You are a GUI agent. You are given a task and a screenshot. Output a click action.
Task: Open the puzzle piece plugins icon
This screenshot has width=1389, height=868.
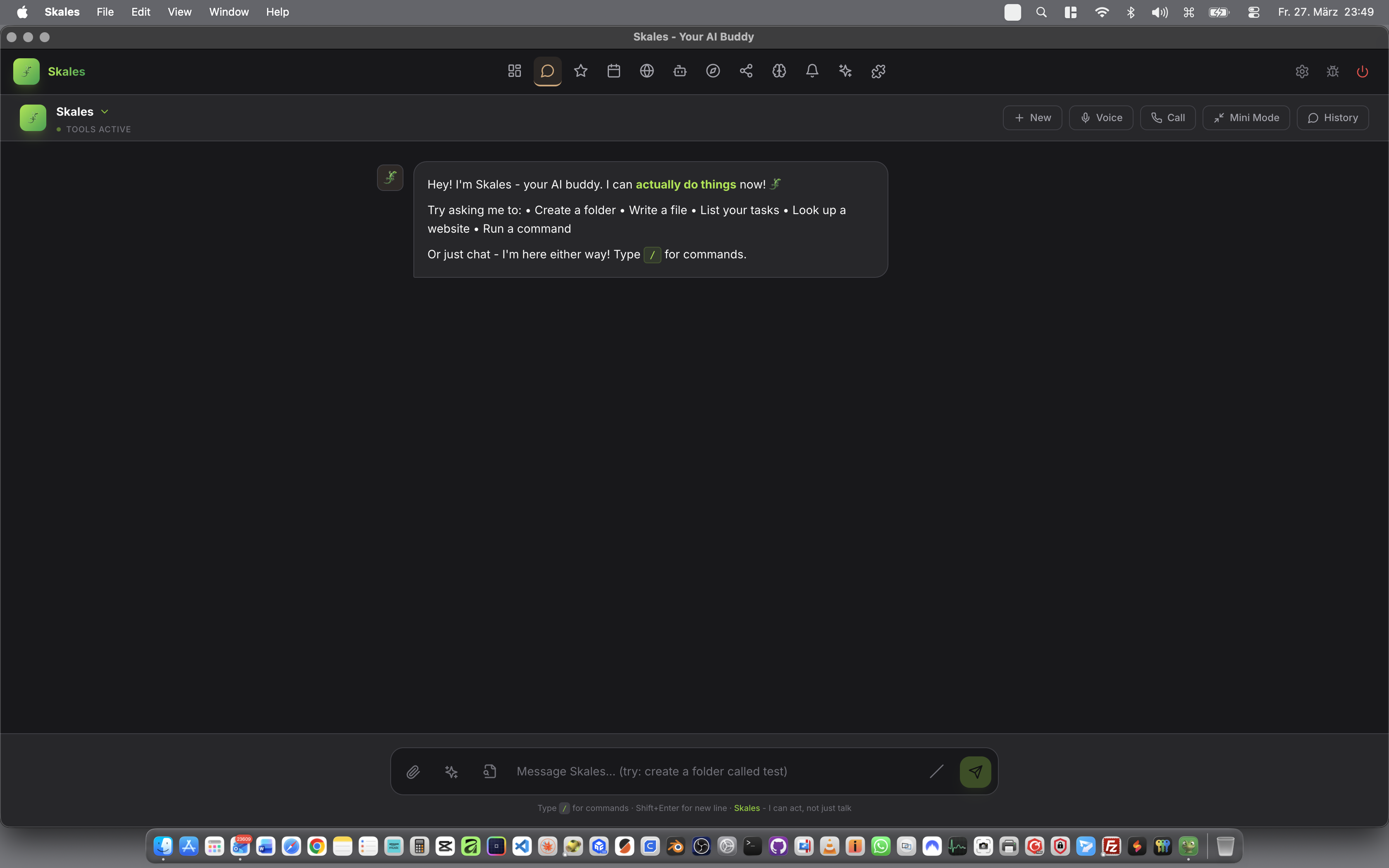click(x=878, y=71)
